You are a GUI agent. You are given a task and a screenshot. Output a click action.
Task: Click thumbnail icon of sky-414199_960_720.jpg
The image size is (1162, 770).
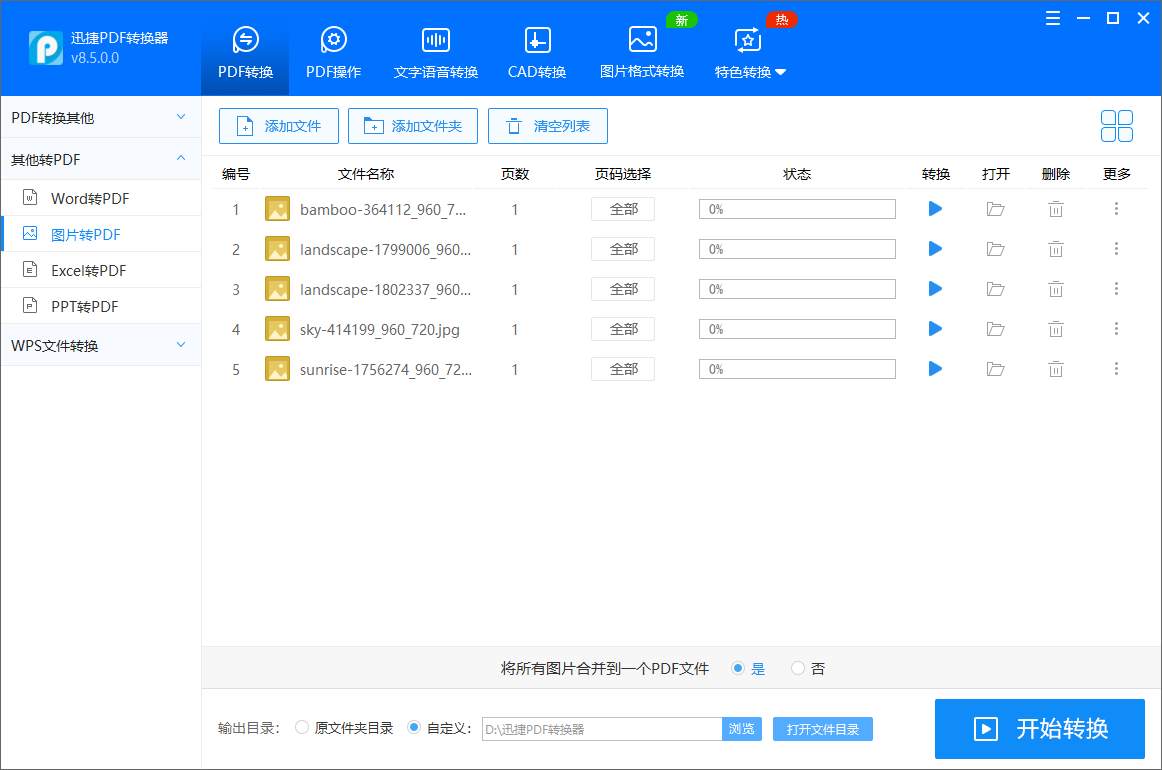277,329
